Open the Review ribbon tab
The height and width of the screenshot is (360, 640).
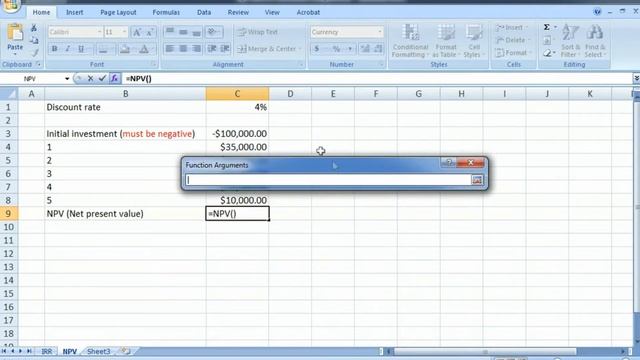pos(238,12)
